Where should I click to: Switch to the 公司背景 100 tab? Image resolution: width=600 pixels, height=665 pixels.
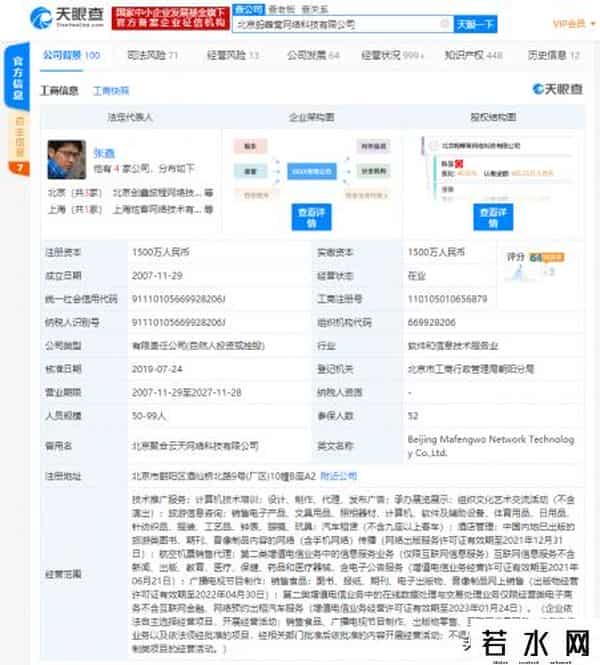coord(71,55)
